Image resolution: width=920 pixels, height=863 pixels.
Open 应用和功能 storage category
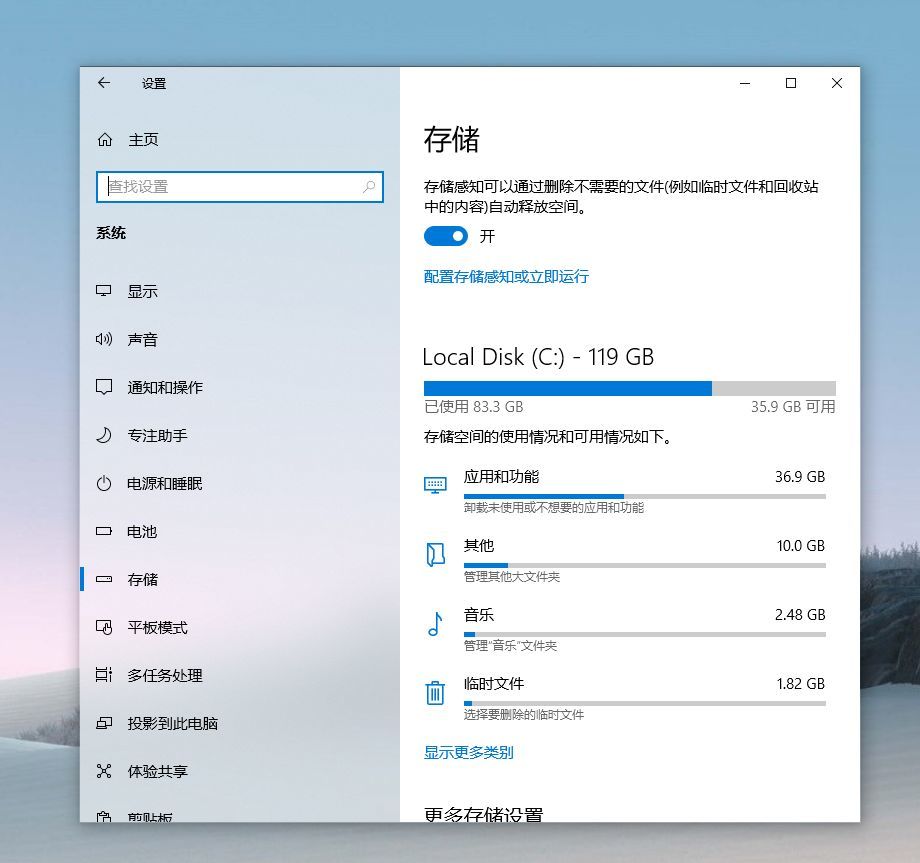click(624, 491)
